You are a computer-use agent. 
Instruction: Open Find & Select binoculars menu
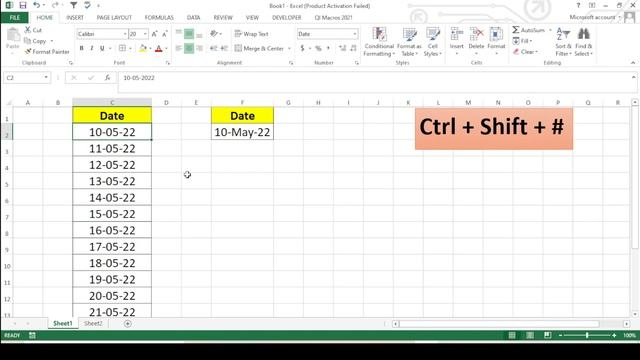(x=584, y=42)
